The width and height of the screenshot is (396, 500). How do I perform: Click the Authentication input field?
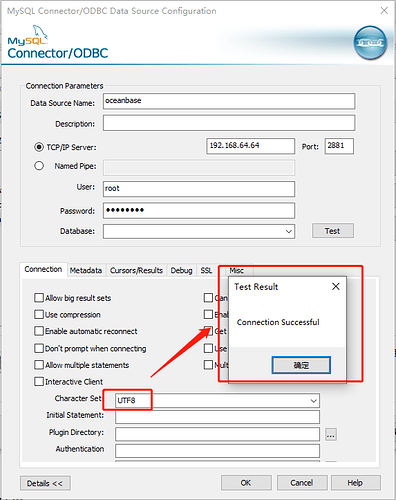point(217,451)
